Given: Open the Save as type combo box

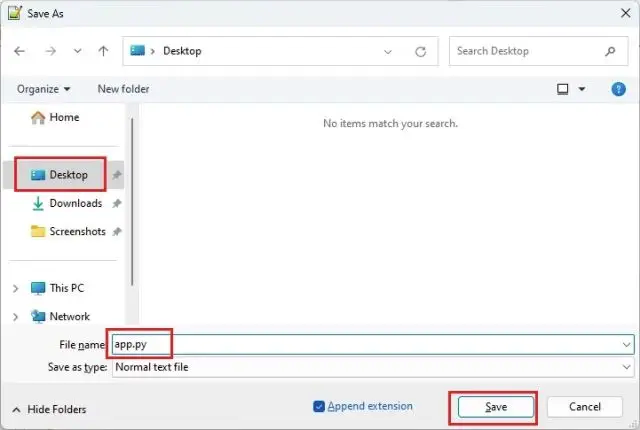Looking at the screenshot, I should [x=373, y=367].
